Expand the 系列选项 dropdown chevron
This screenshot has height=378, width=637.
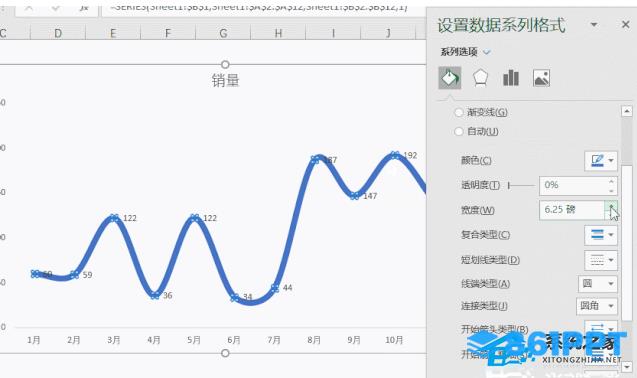[487, 52]
